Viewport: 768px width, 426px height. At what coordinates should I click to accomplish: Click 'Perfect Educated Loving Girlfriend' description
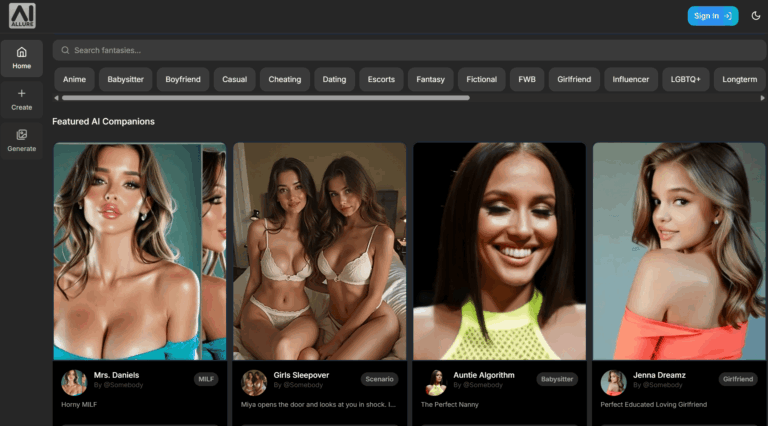coord(653,404)
